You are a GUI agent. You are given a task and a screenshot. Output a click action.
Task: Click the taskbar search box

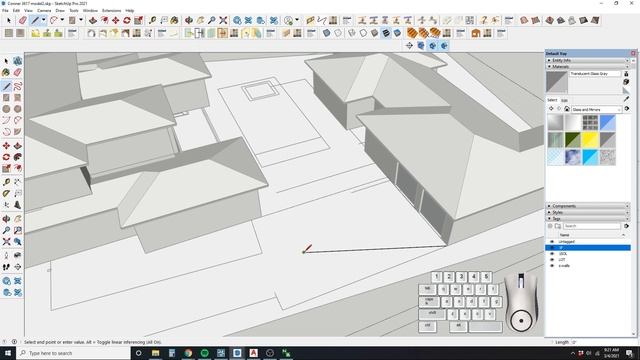tap(73, 353)
